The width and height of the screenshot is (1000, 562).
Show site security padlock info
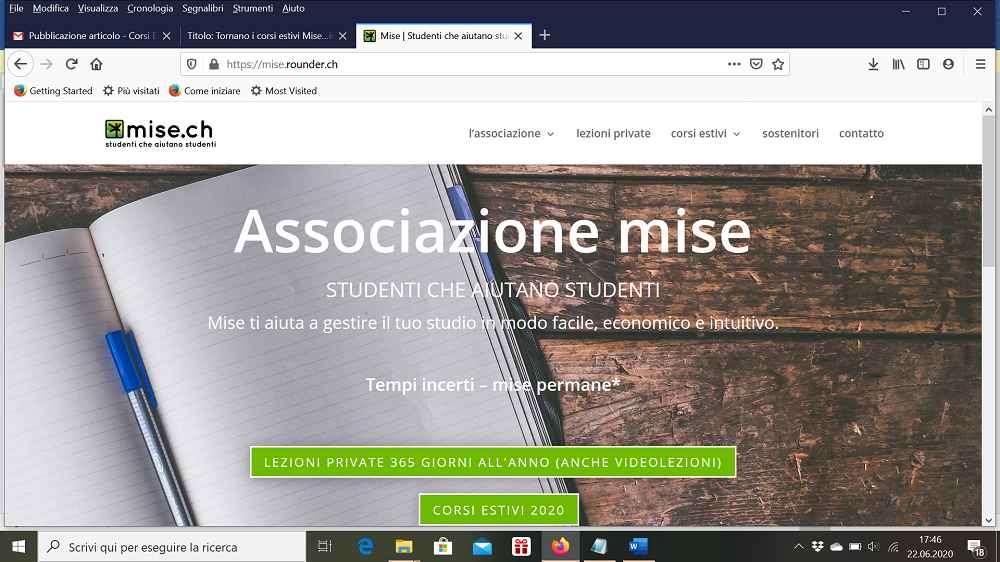214,64
